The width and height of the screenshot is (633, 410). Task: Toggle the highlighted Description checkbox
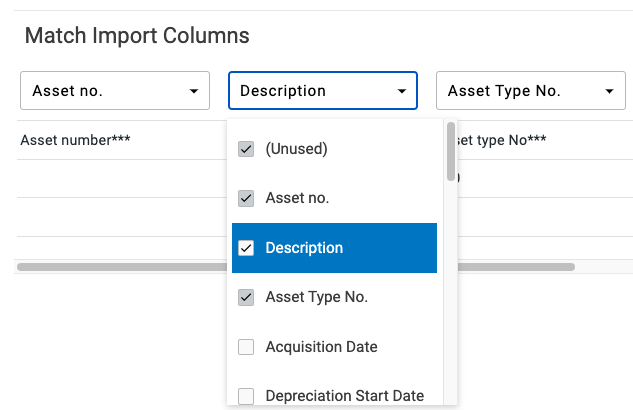coord(246,248)
